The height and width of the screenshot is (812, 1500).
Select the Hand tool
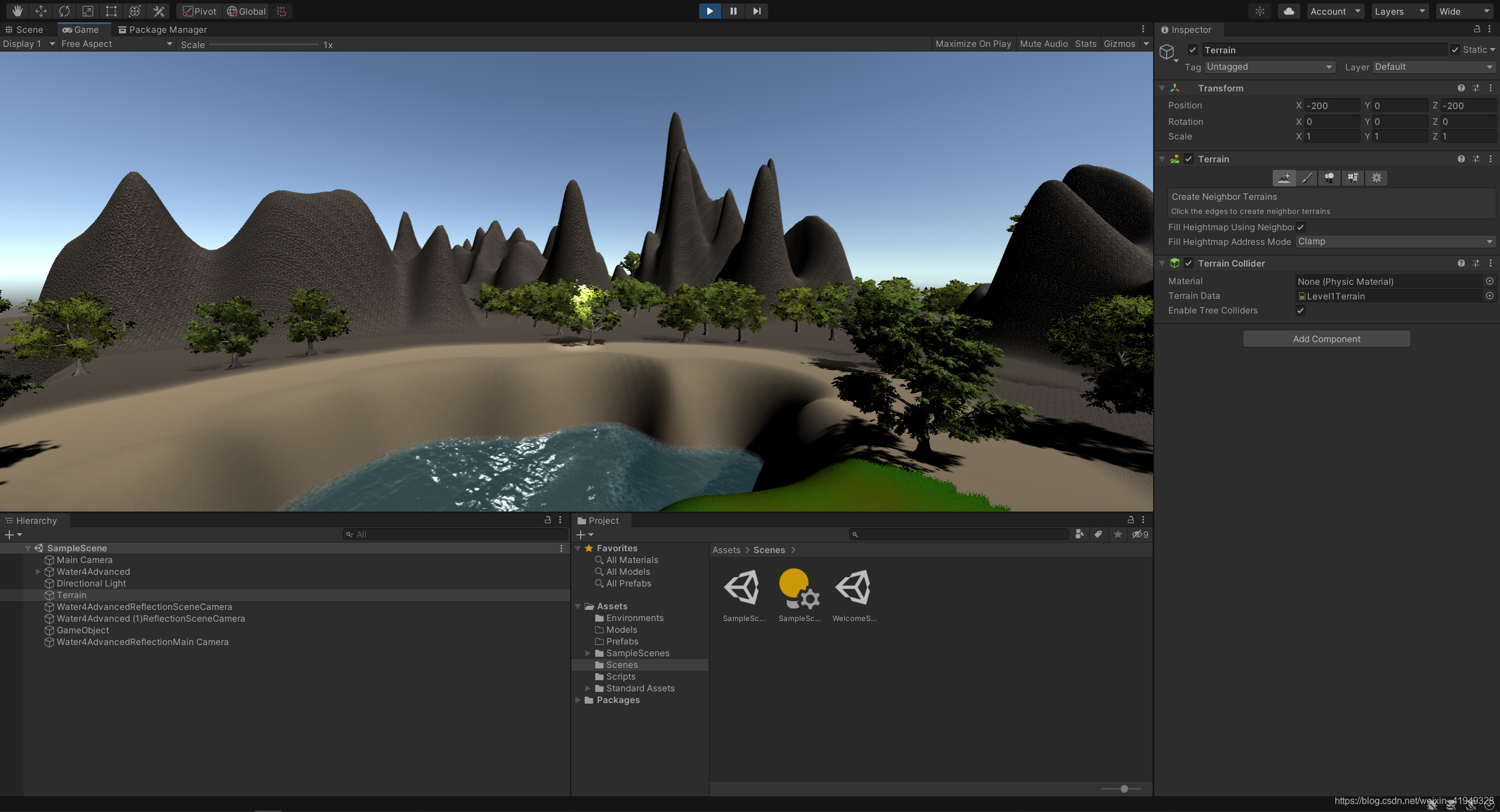pyautogui.click(x=17, y=11)
